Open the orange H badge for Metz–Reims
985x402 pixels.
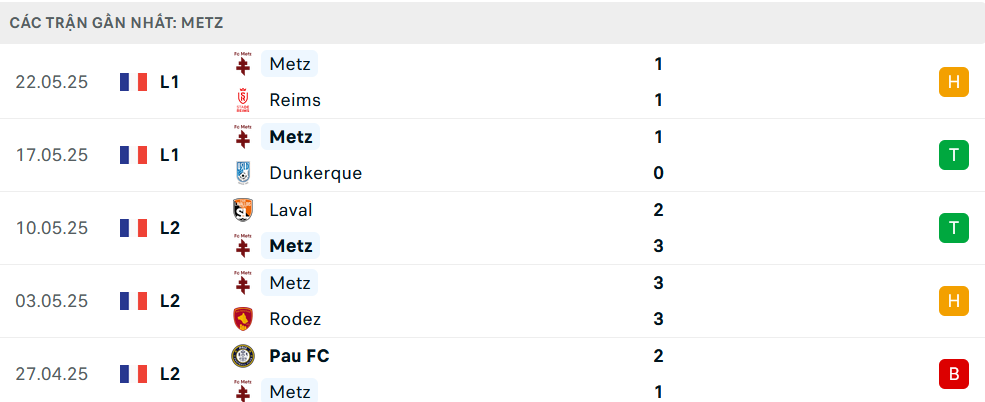pos(954,82)
